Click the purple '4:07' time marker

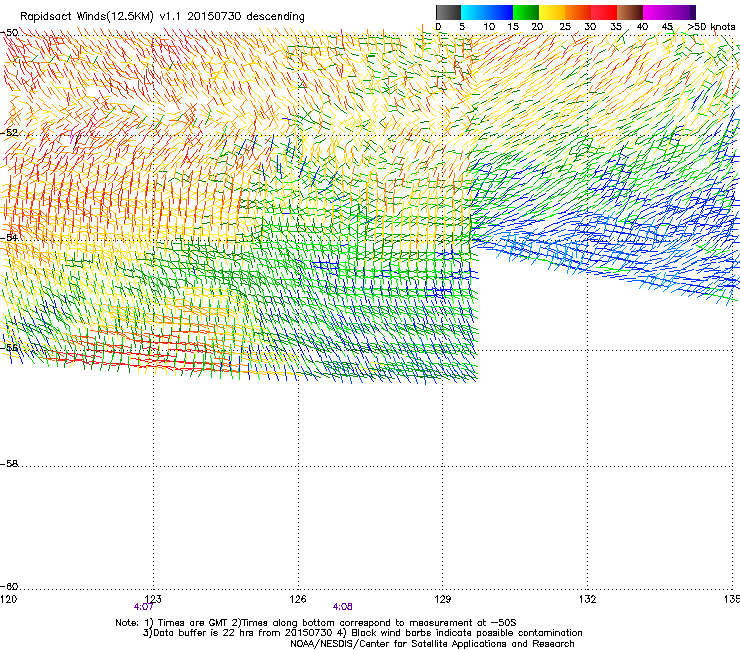143,607
